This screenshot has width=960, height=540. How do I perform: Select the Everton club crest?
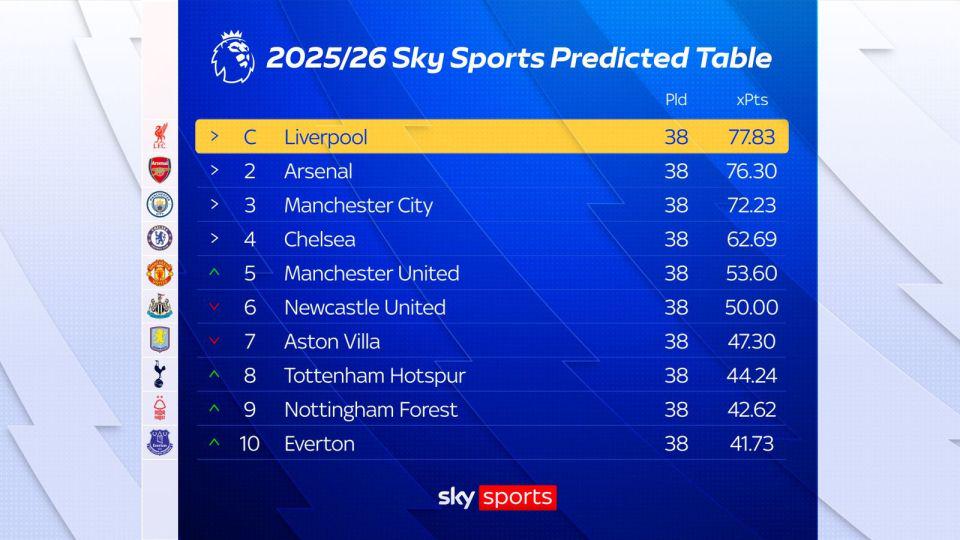pos(160,442)
